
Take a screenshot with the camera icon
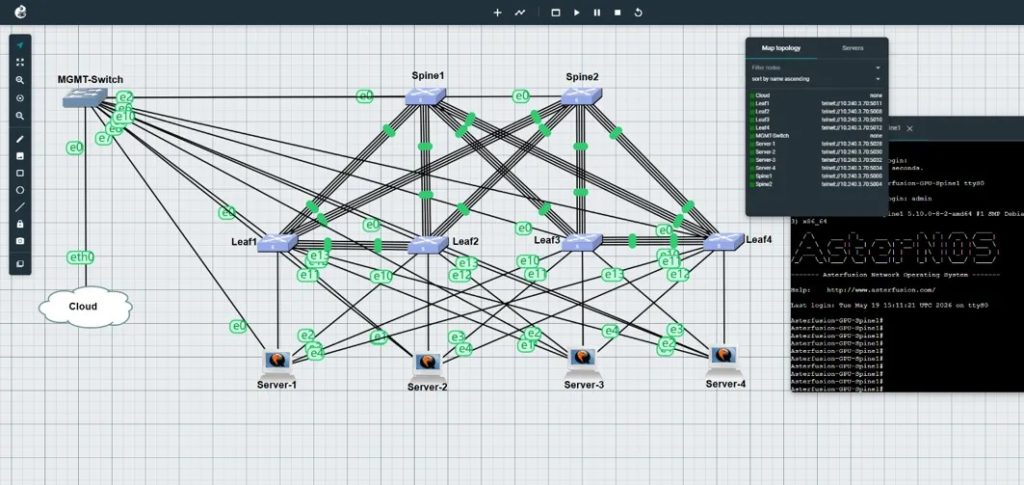click(x=20, y=241)
